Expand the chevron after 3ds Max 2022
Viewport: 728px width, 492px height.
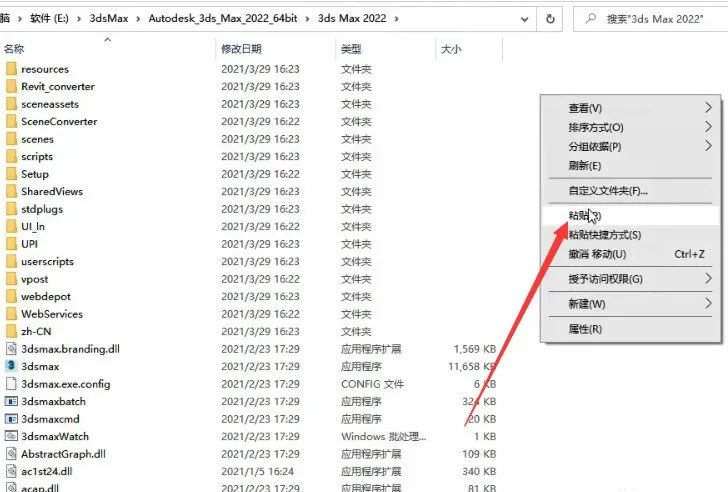(396, 19)
